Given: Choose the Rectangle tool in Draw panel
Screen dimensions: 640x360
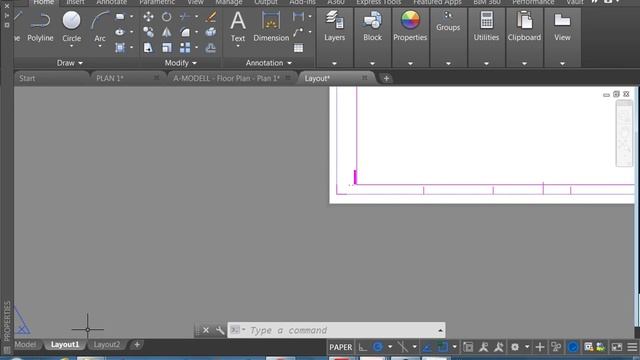Looking at the screenshot, I should (120, 17).
